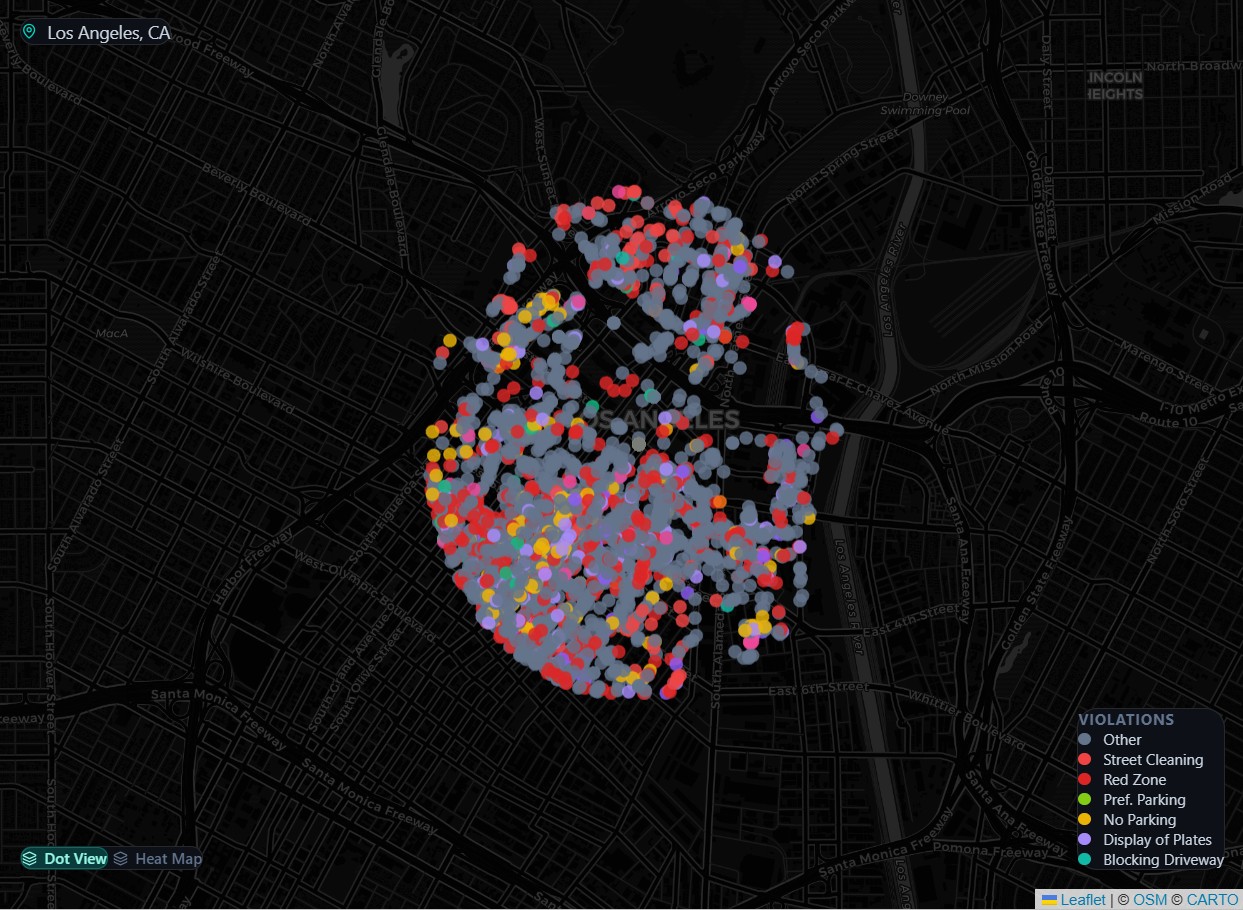Screen dimensions: 1243x910
Task: Click the location pin icon
Action: click(29, 32)
